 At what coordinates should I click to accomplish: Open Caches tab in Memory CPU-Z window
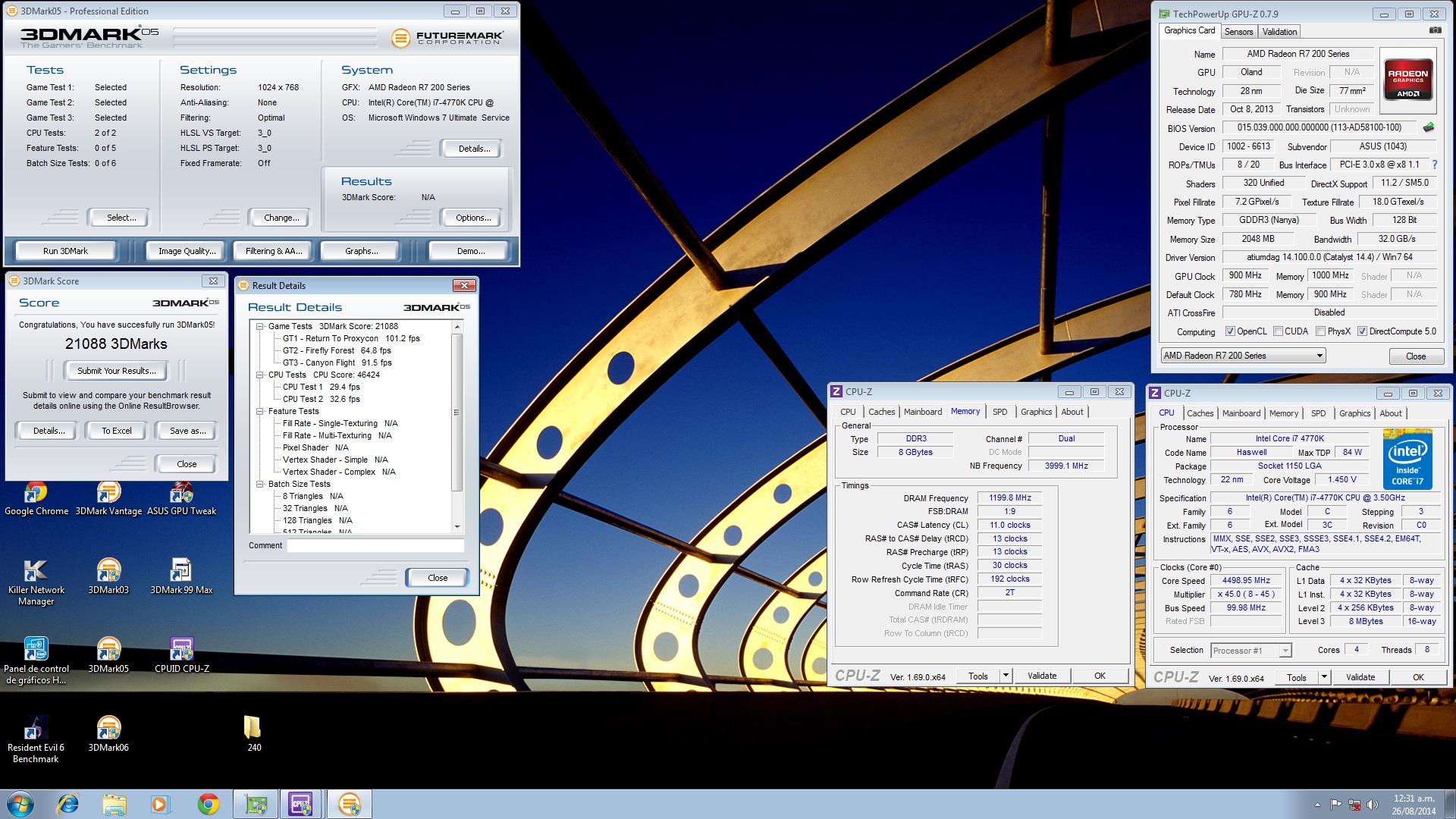(881, 412)
